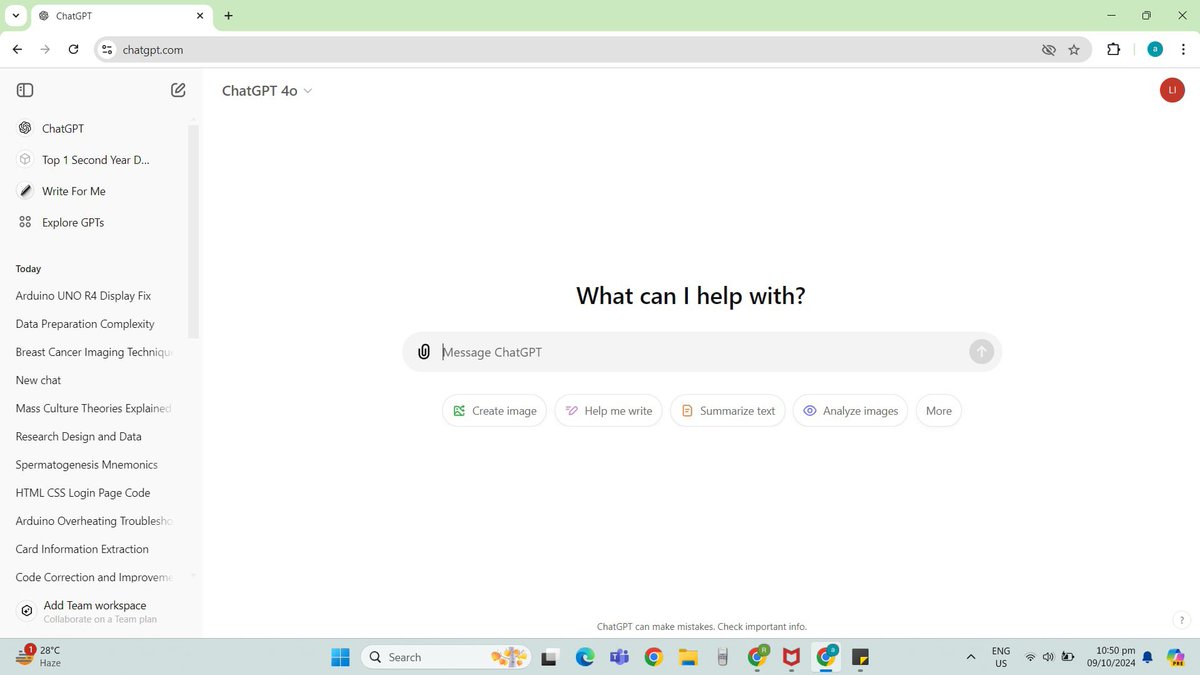Click the browser forward arrow

click(x=45, y=49)
